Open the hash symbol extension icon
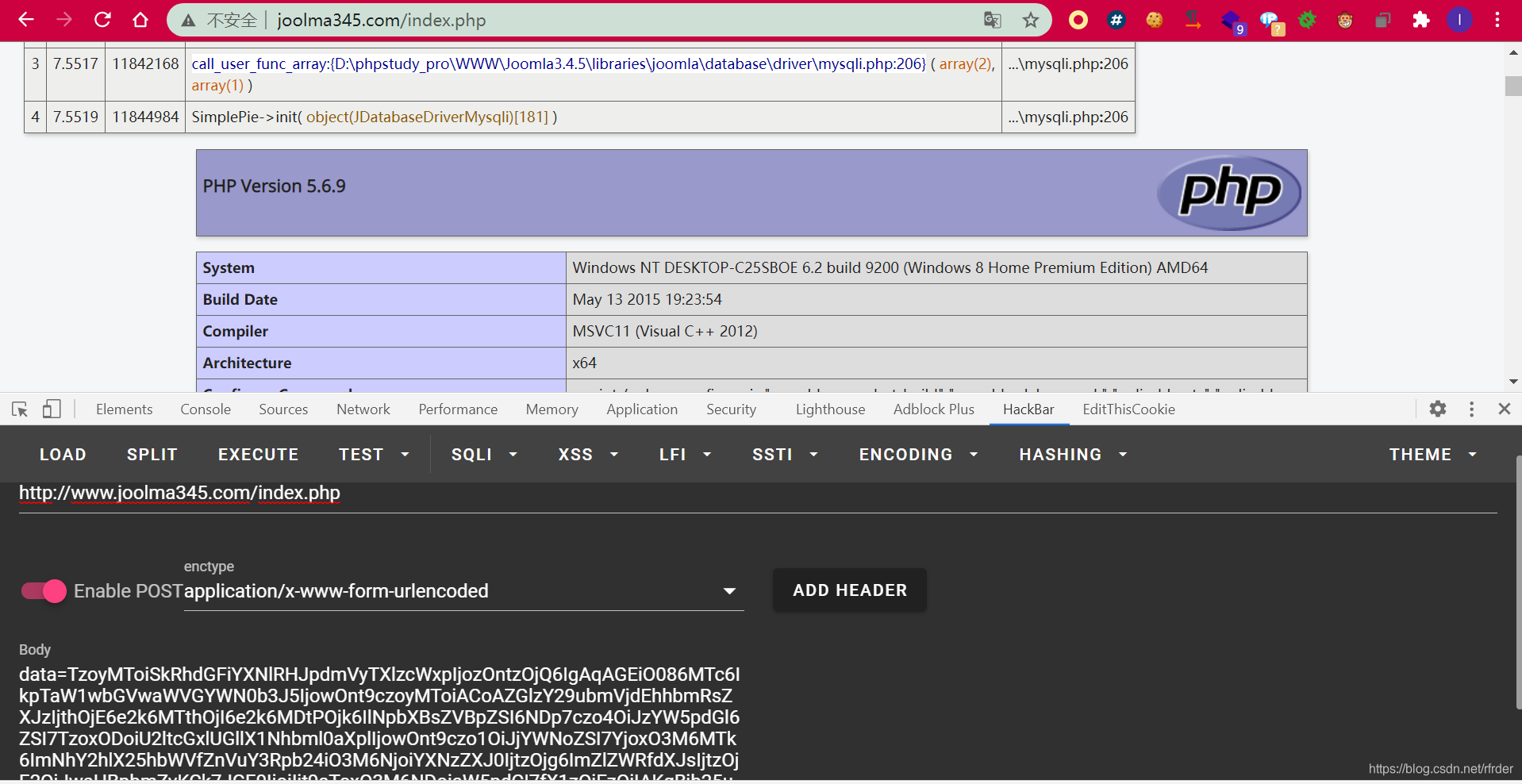The width and height of the screenshot is (1522, 784). pyautogui.click(x=1117, y=20)
